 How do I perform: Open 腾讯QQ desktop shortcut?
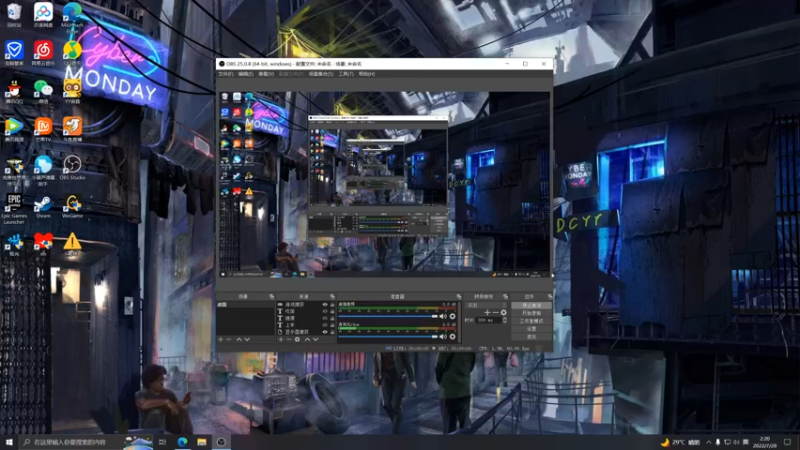pos(14,92)
